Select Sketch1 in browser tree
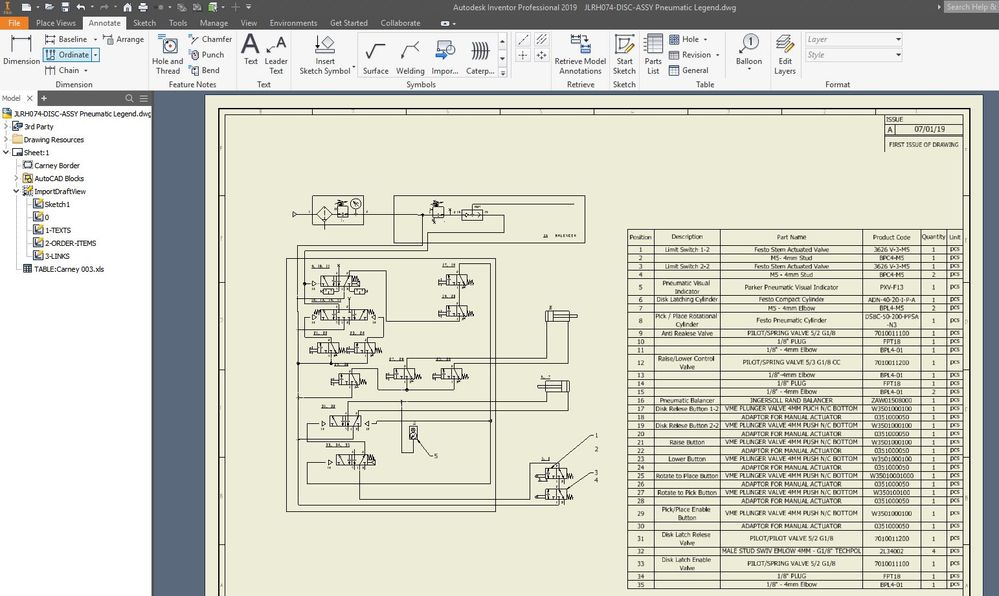 tap(51, 204)
